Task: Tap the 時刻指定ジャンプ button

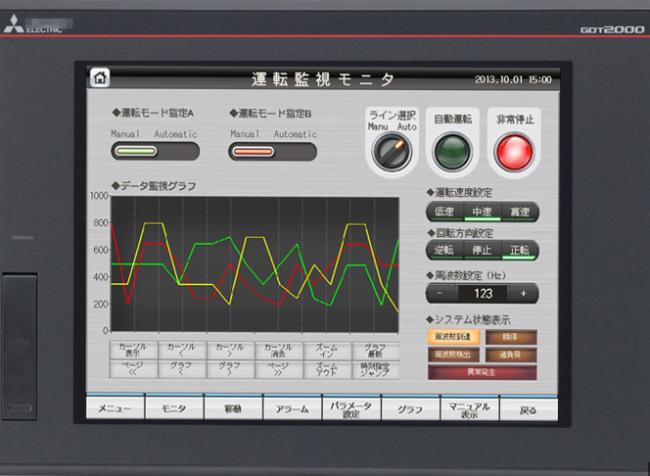Action: (x=376, y=369)
